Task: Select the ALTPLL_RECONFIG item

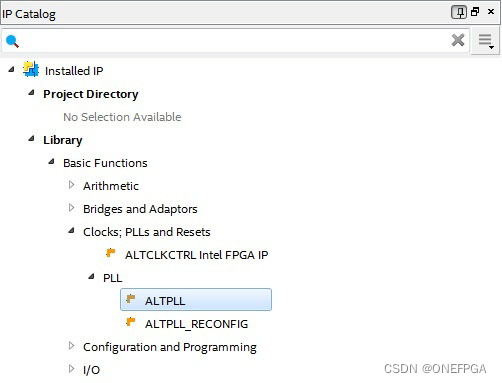Action: pyautogui.click(x=196, y=324)
